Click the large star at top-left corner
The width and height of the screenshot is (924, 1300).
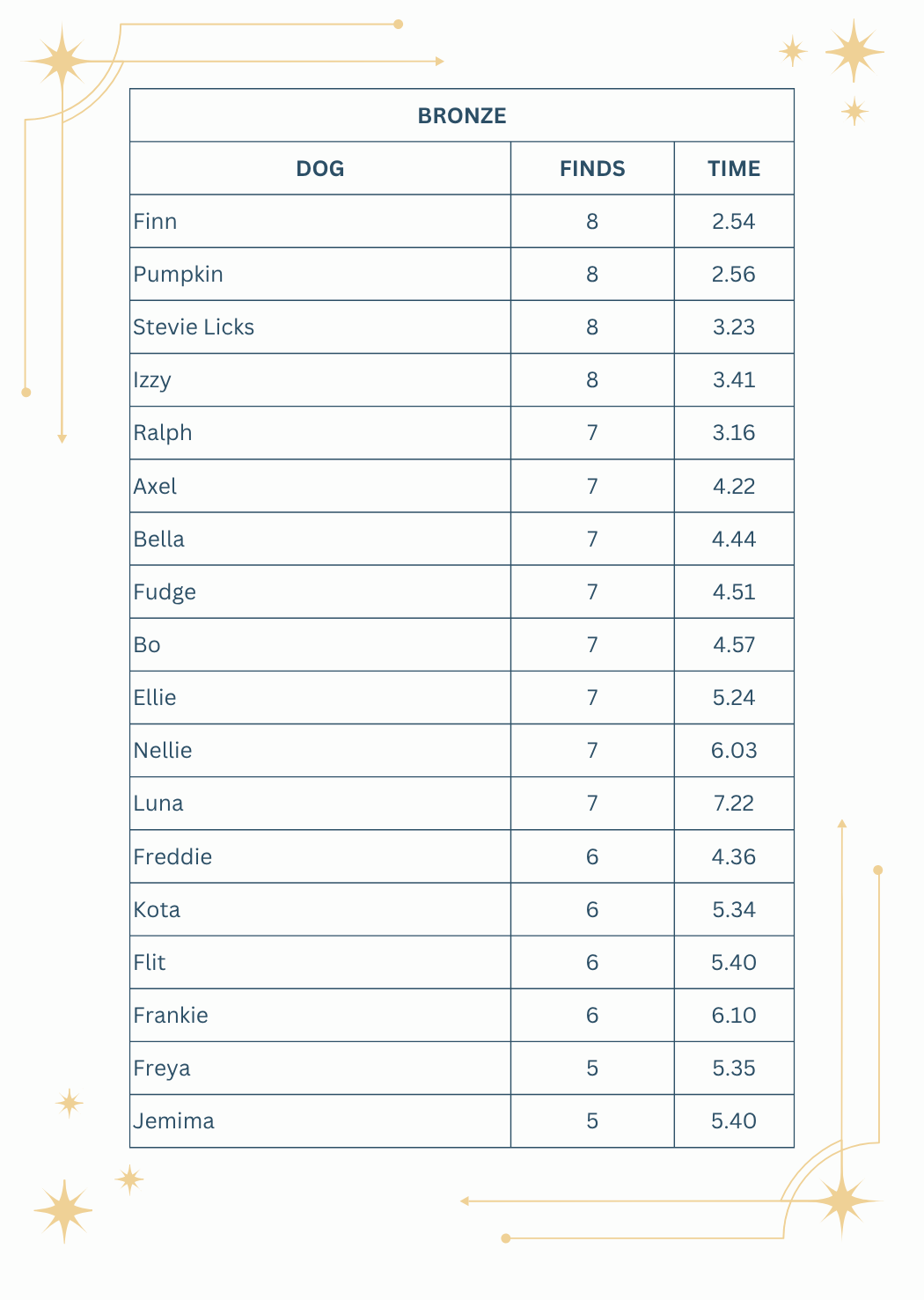[x=62, y=61]
